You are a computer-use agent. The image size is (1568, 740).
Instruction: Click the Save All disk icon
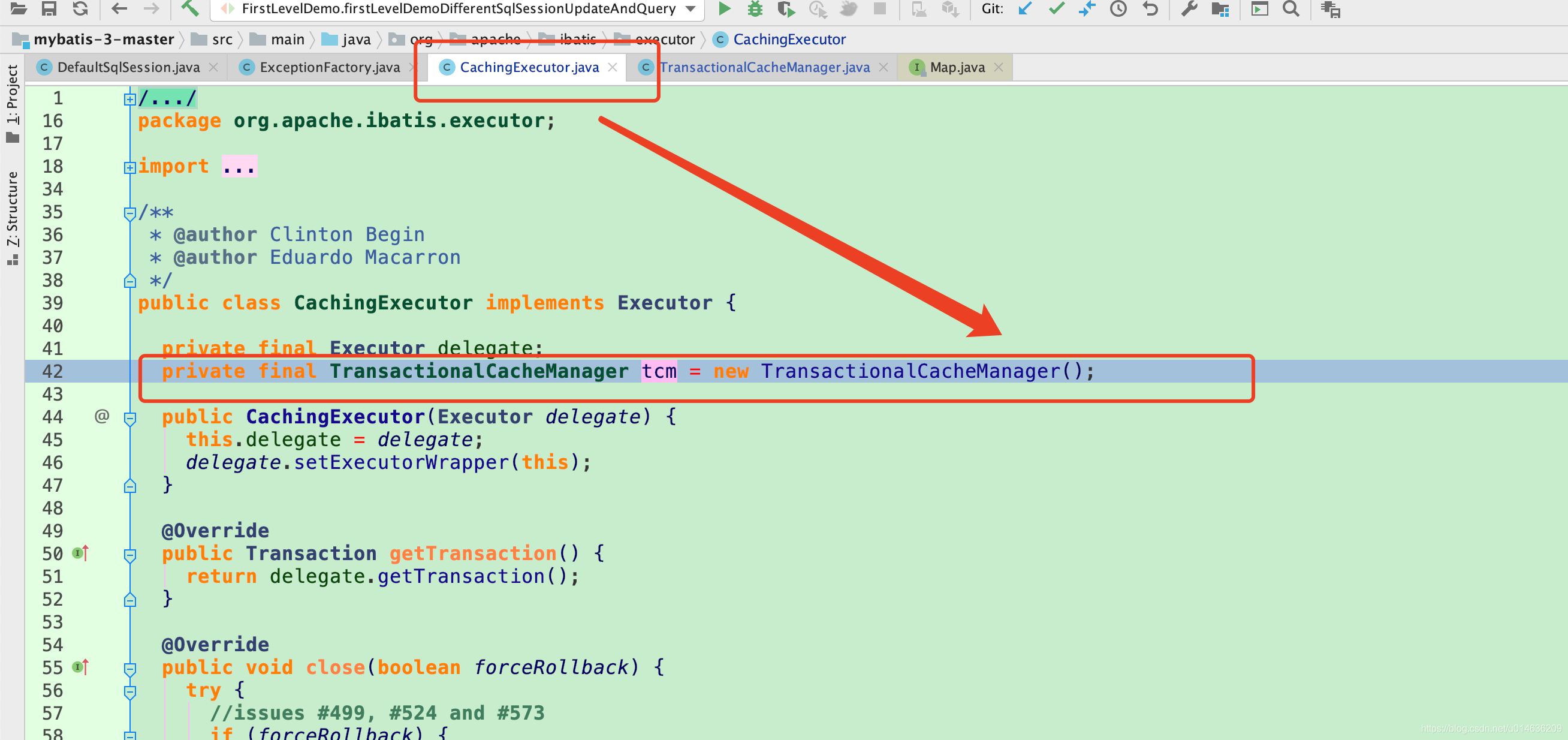(49, 8)
